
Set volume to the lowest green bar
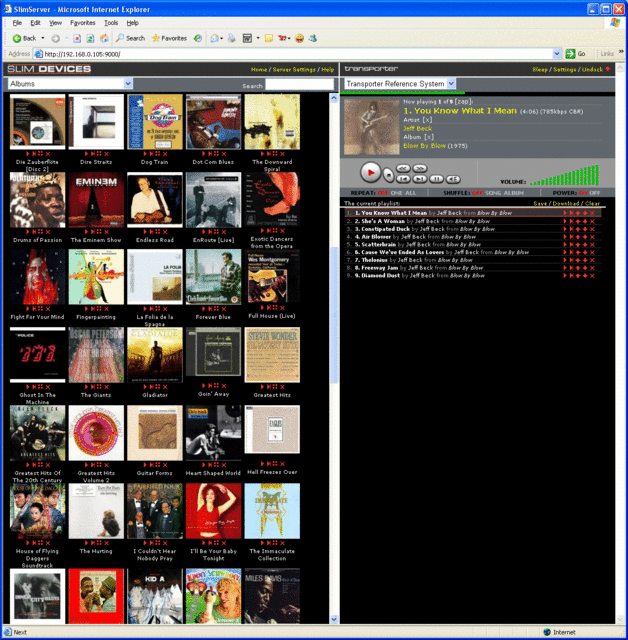[532, 184]
